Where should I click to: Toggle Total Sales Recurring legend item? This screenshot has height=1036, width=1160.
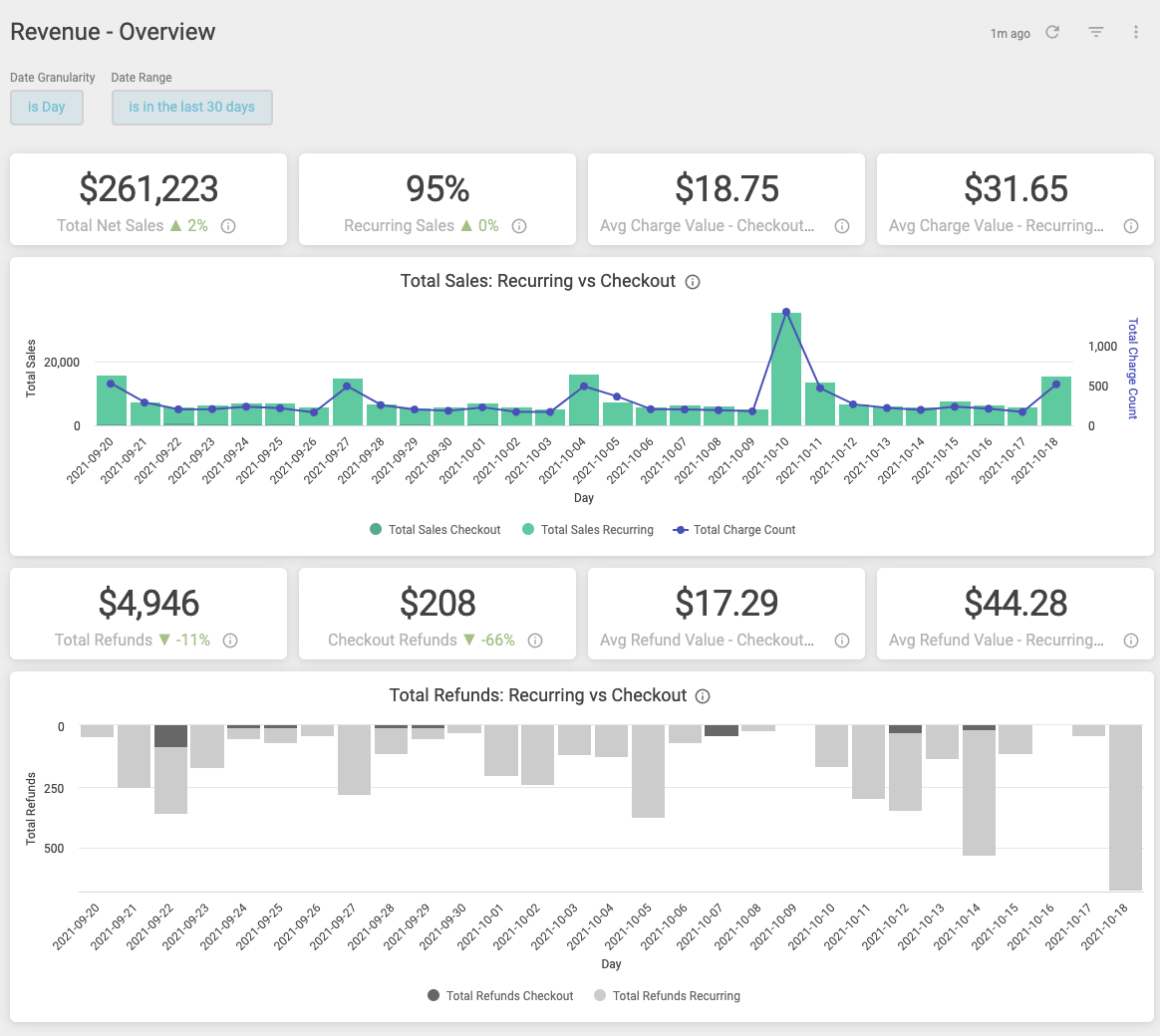[587, 529]
